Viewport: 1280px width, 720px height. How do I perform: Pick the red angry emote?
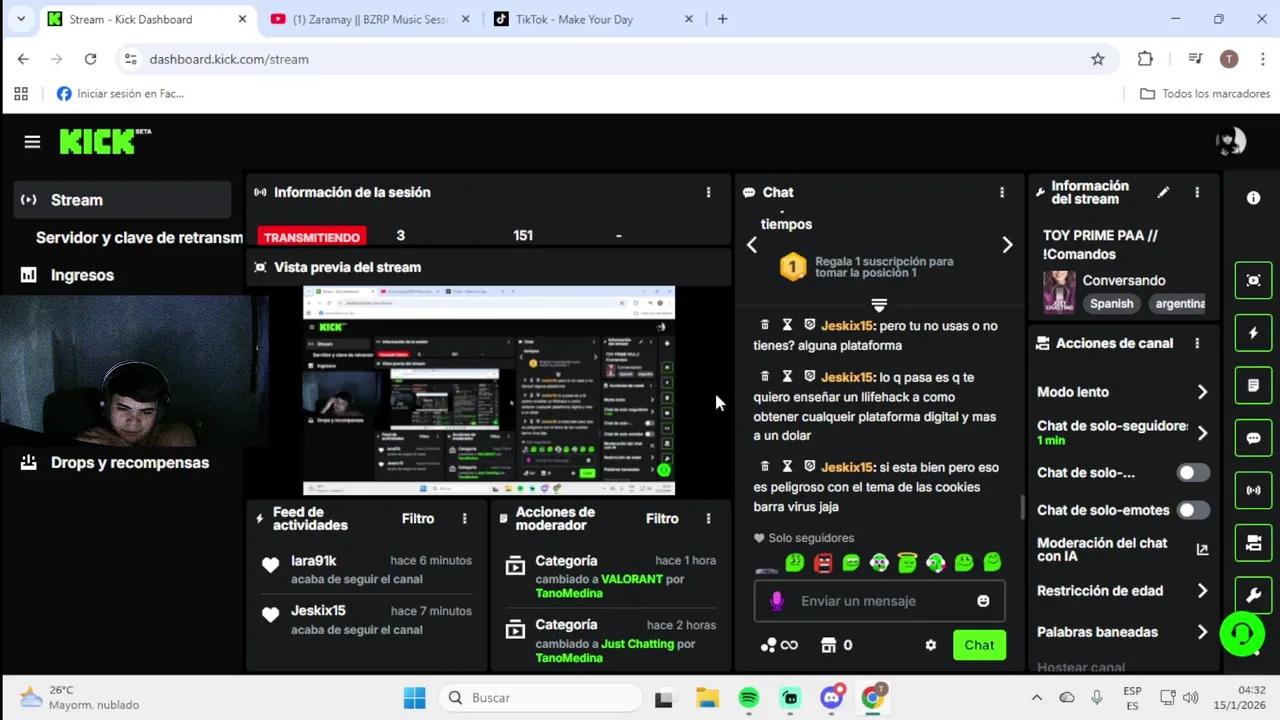[x=823, y=563]
